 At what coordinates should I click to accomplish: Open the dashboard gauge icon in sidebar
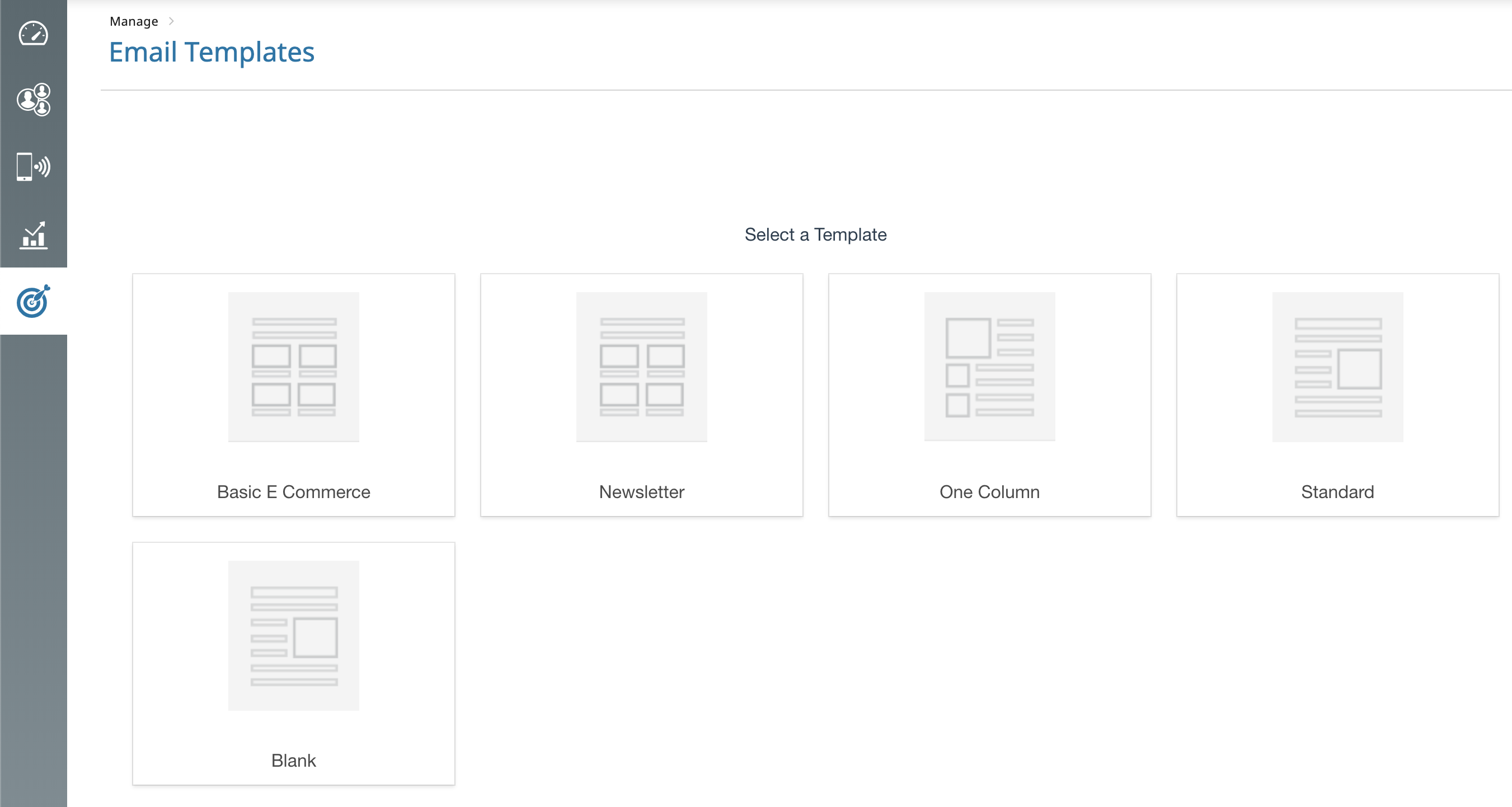click(34, 34)
